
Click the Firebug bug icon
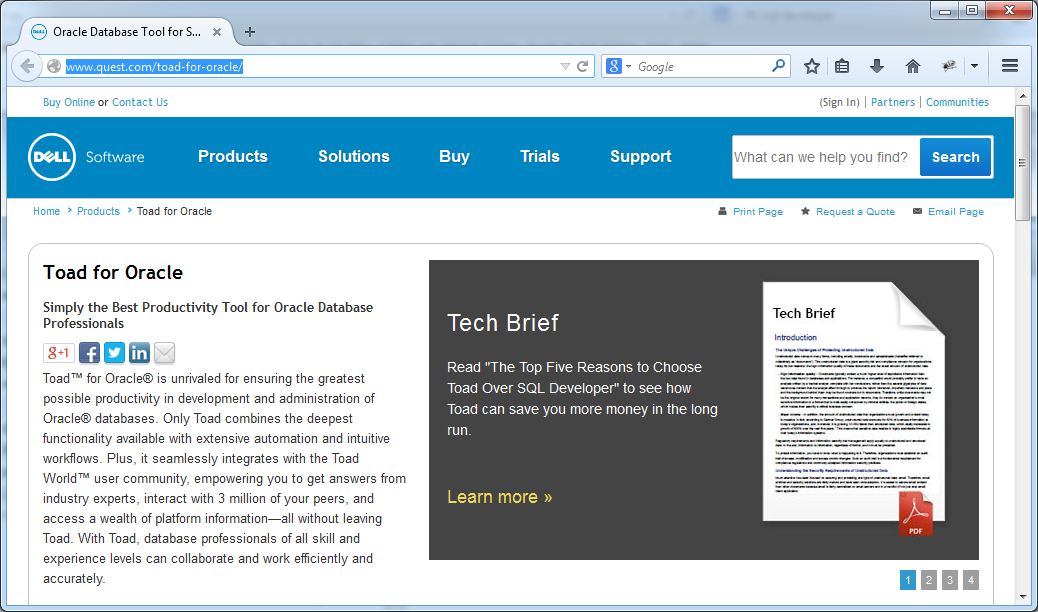(949, 66)
